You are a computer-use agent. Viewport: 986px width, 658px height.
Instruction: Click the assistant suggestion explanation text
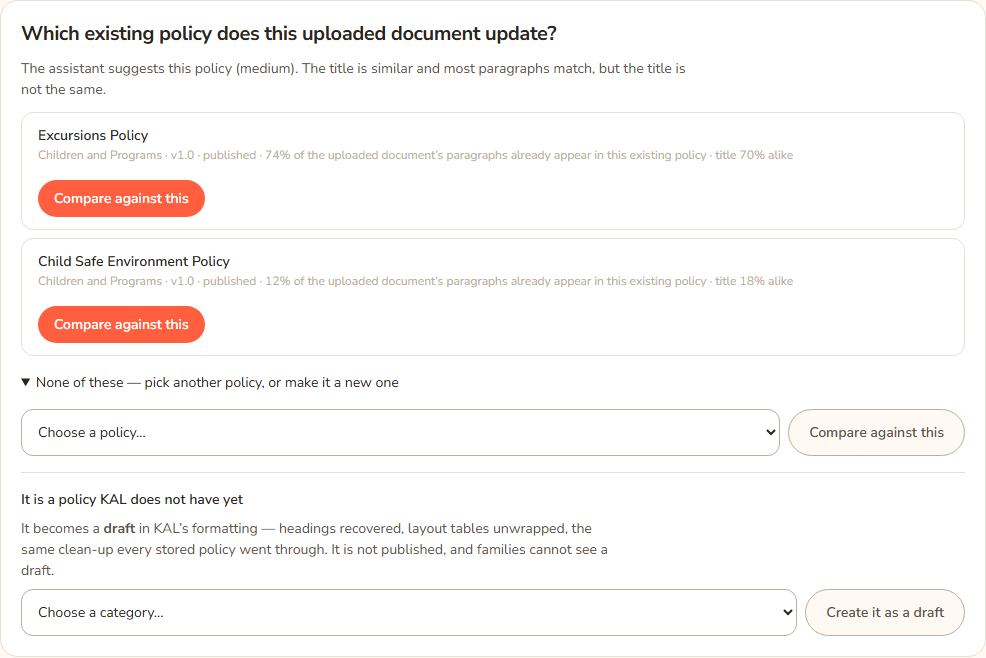(353, 79)
